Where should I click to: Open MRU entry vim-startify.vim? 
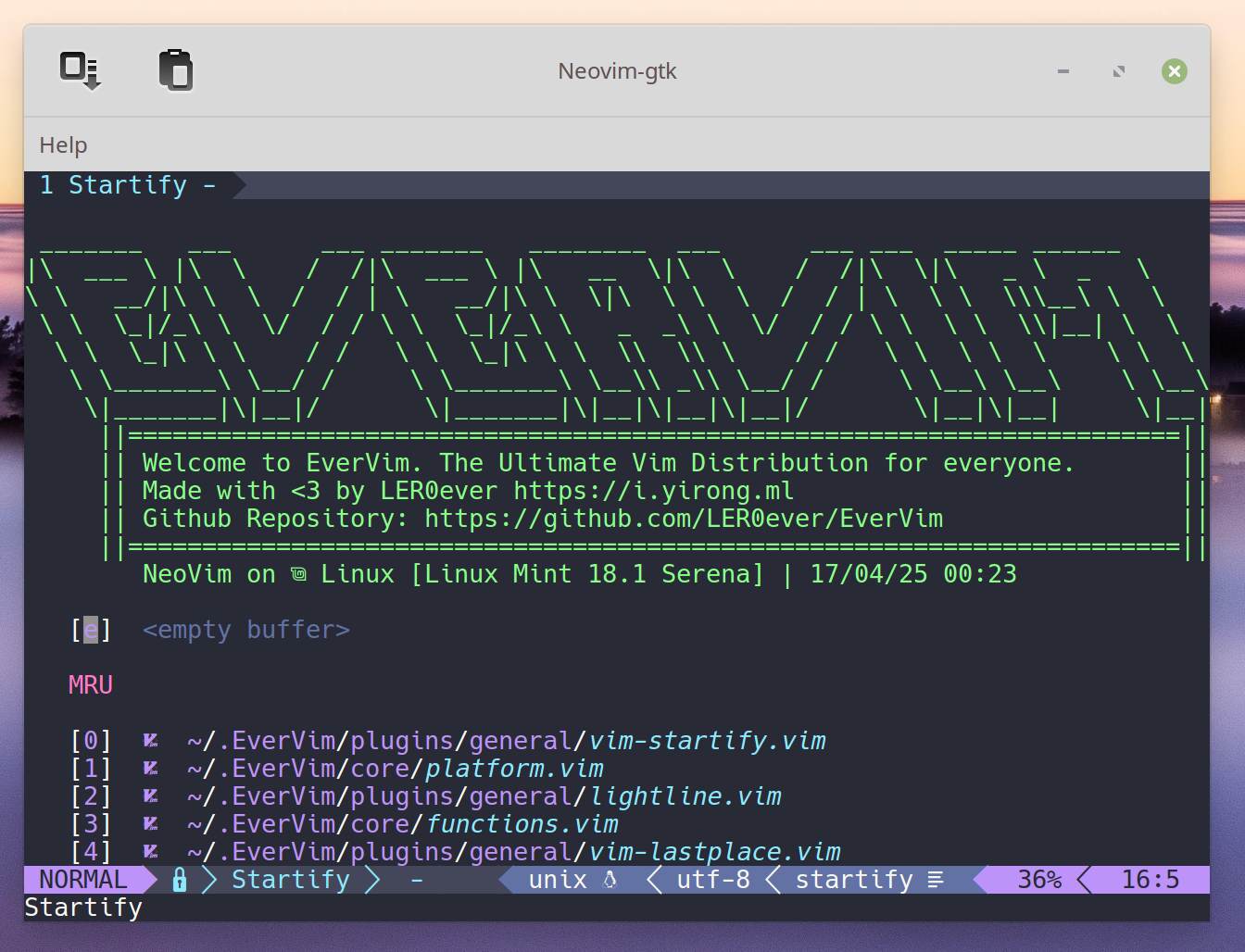pyautogui.click(x=507, y=741)
